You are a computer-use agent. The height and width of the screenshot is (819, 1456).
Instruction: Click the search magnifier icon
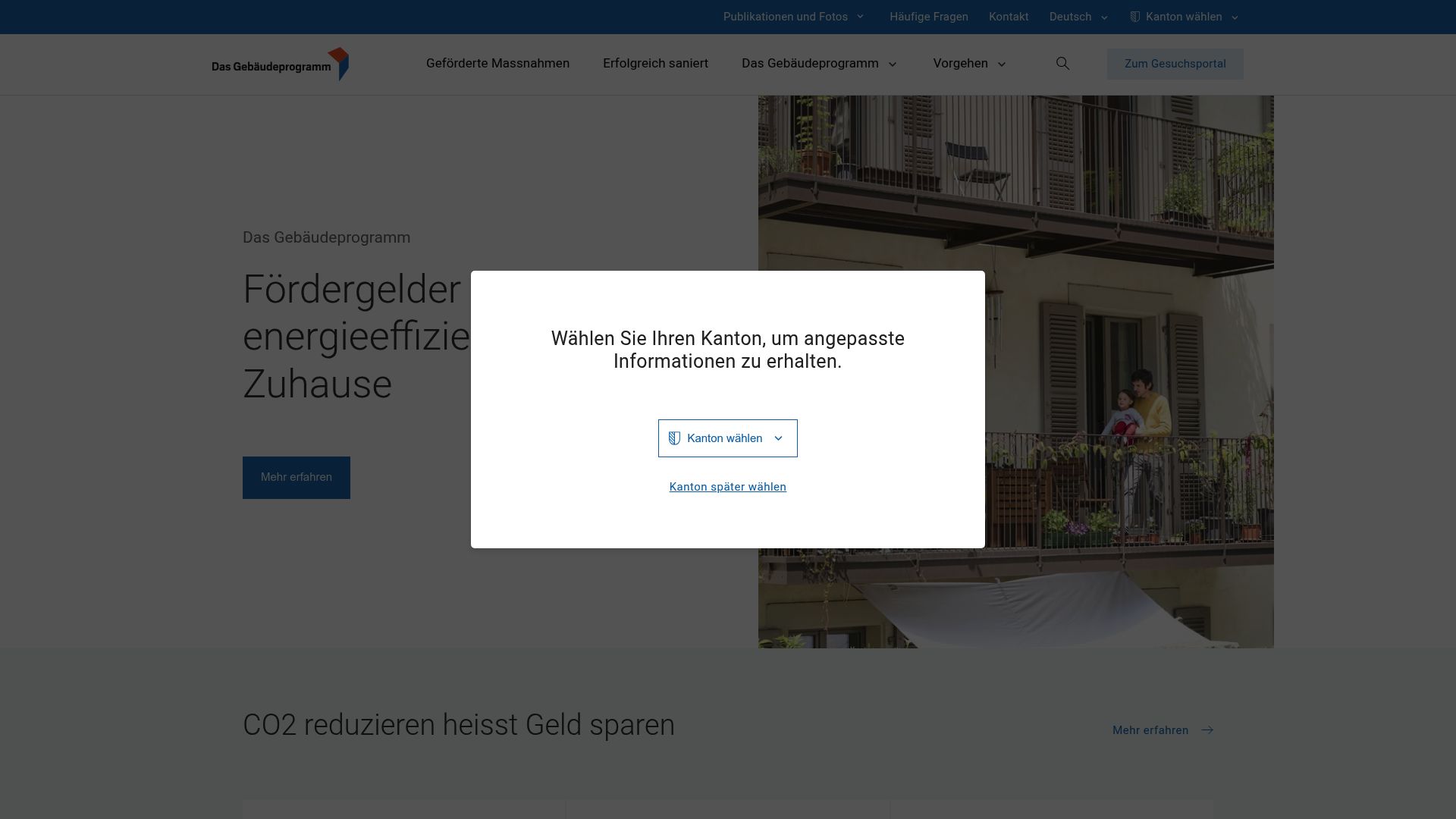click(1062, 64)
